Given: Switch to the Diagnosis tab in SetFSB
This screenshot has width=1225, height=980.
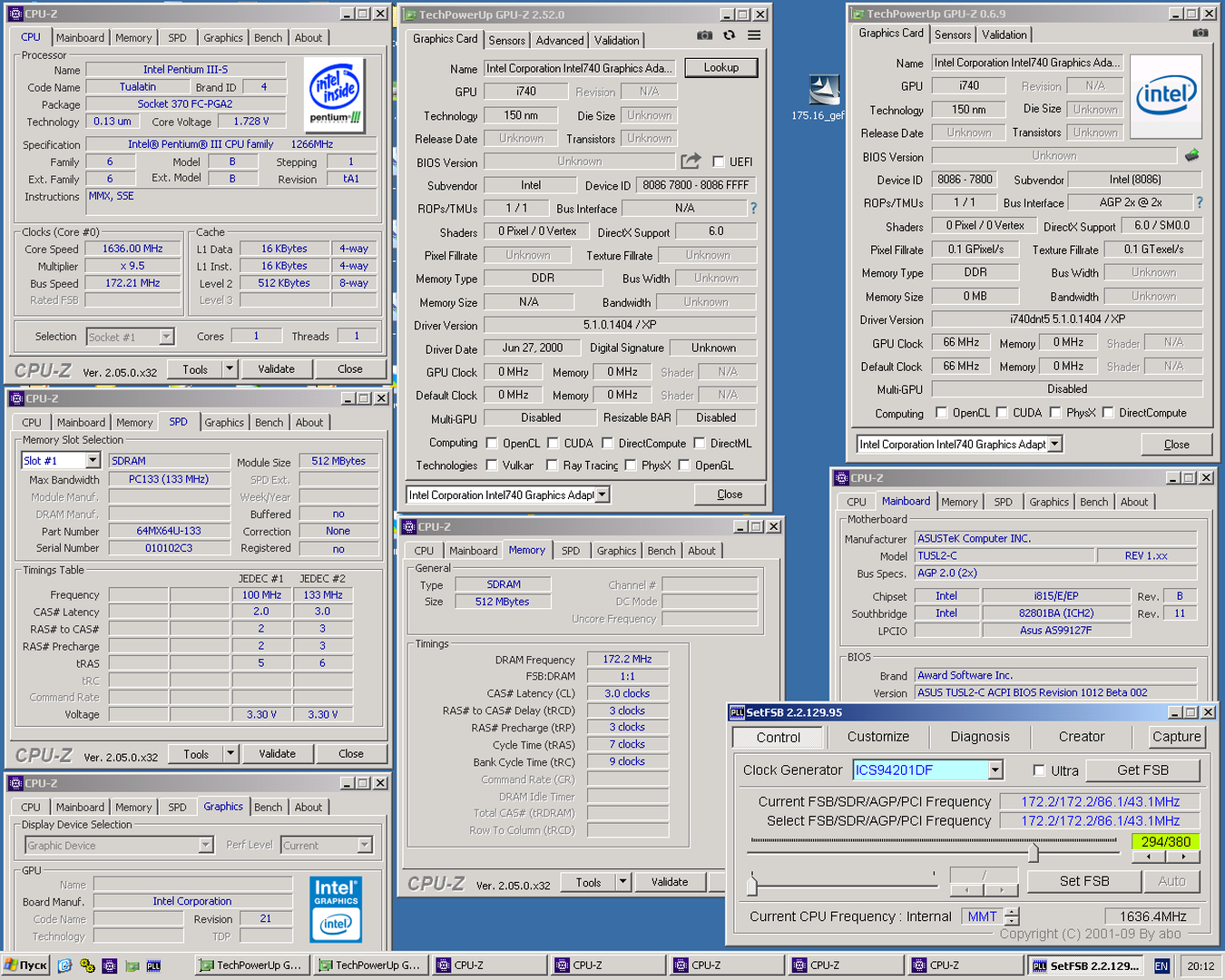Looking at the screenshot, I should (x=980, y=737).
